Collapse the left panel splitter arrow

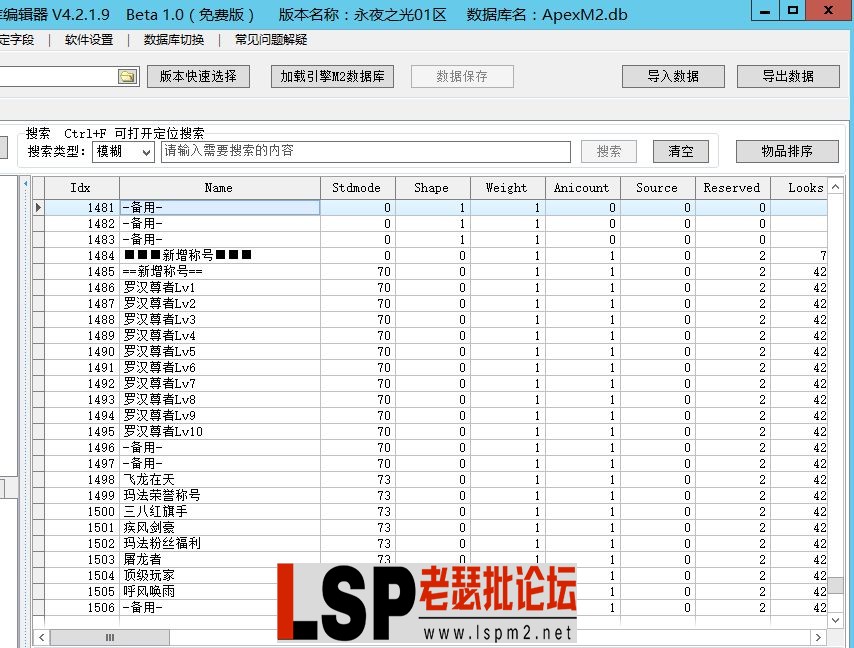point(26,184)
